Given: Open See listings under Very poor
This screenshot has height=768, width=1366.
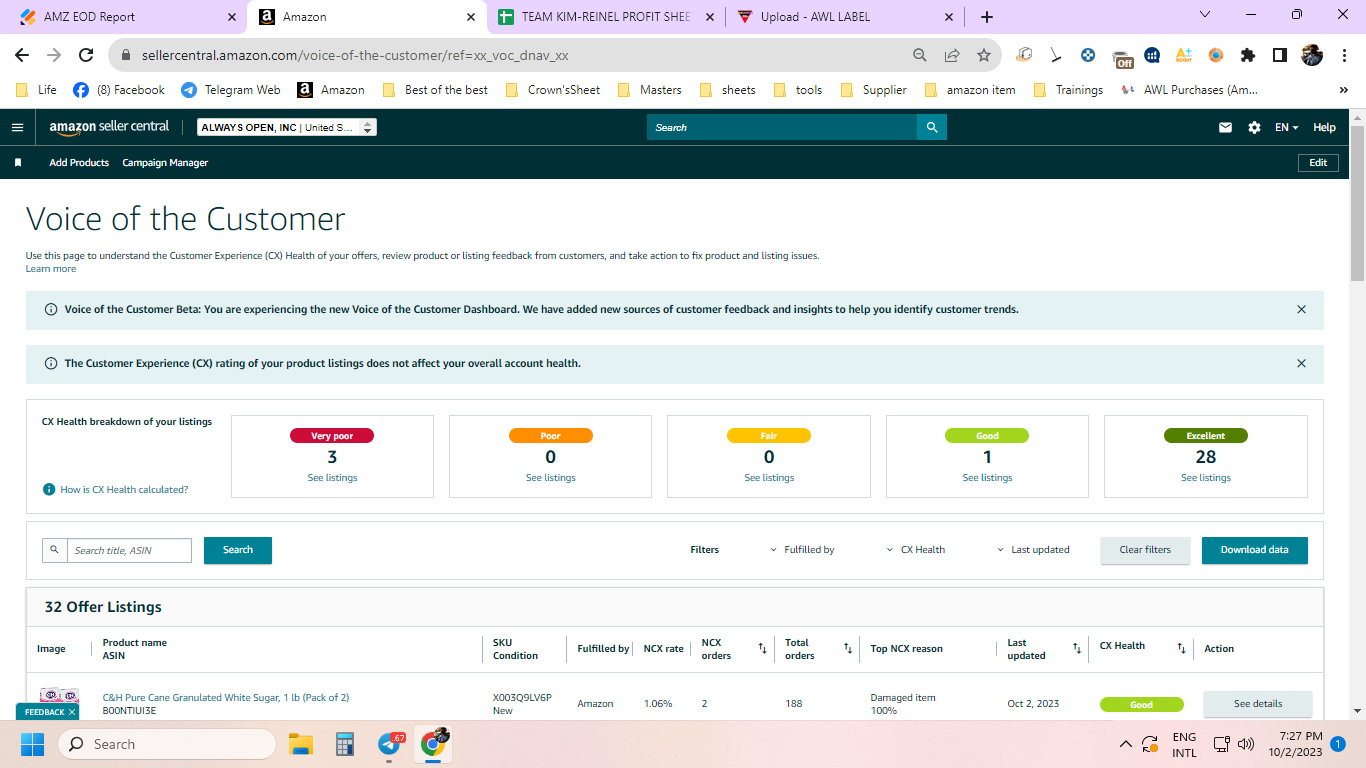Looking at the screenshot, I should pyautogui.click(x=332, y=478).
